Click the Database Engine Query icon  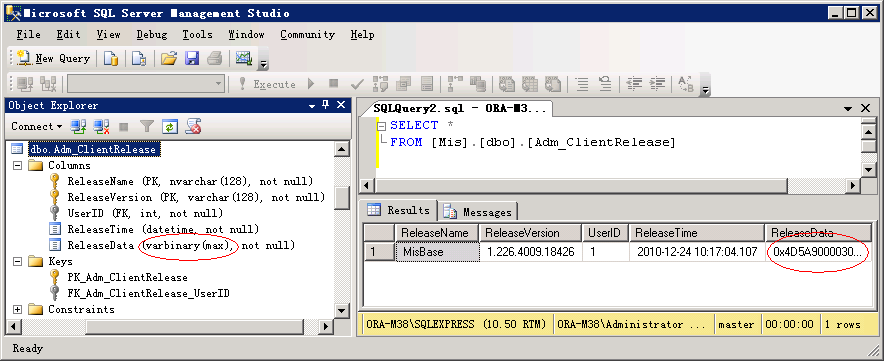(x=111, y=58)
